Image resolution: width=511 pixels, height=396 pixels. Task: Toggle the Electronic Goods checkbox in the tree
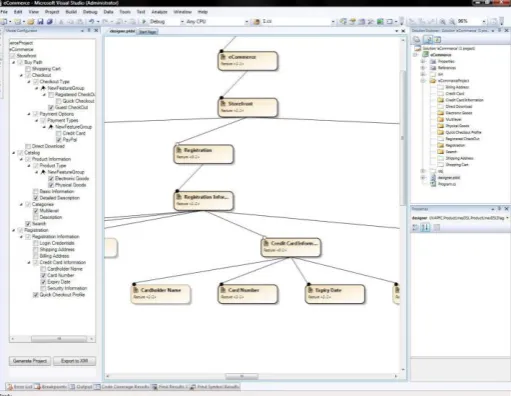pos(51,179)
